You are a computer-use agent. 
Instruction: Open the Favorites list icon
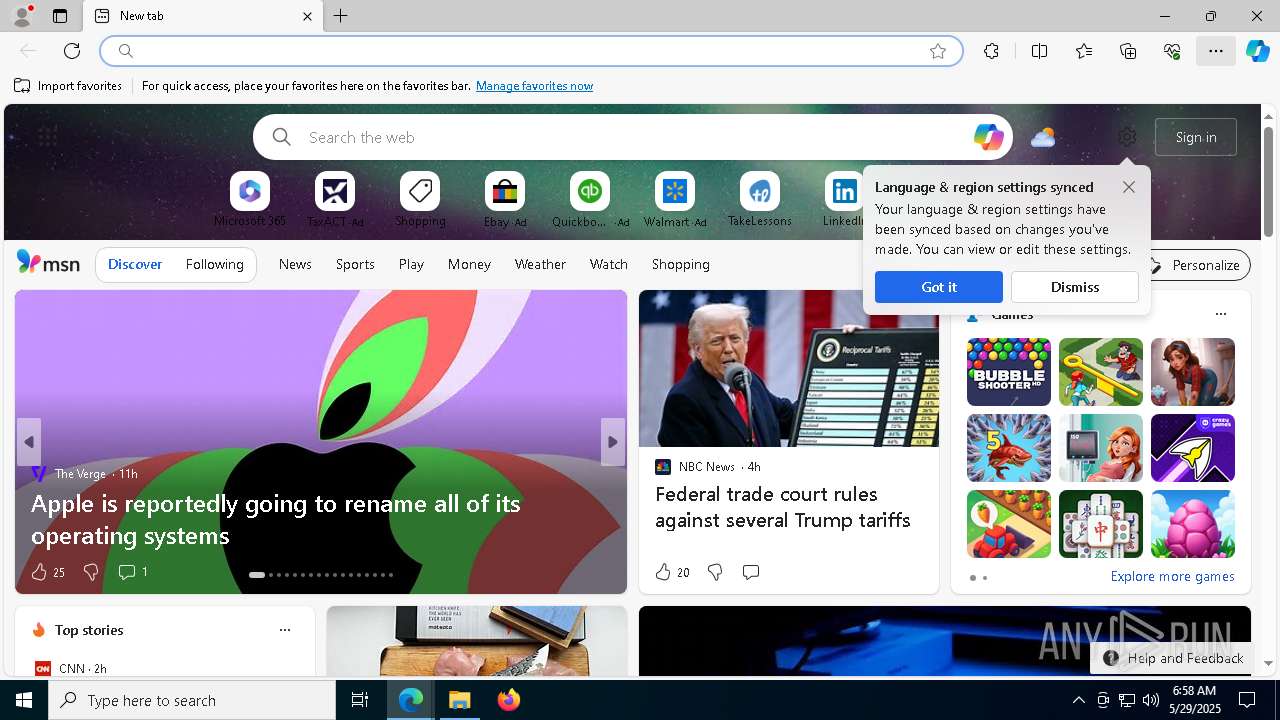[1084, 51]
